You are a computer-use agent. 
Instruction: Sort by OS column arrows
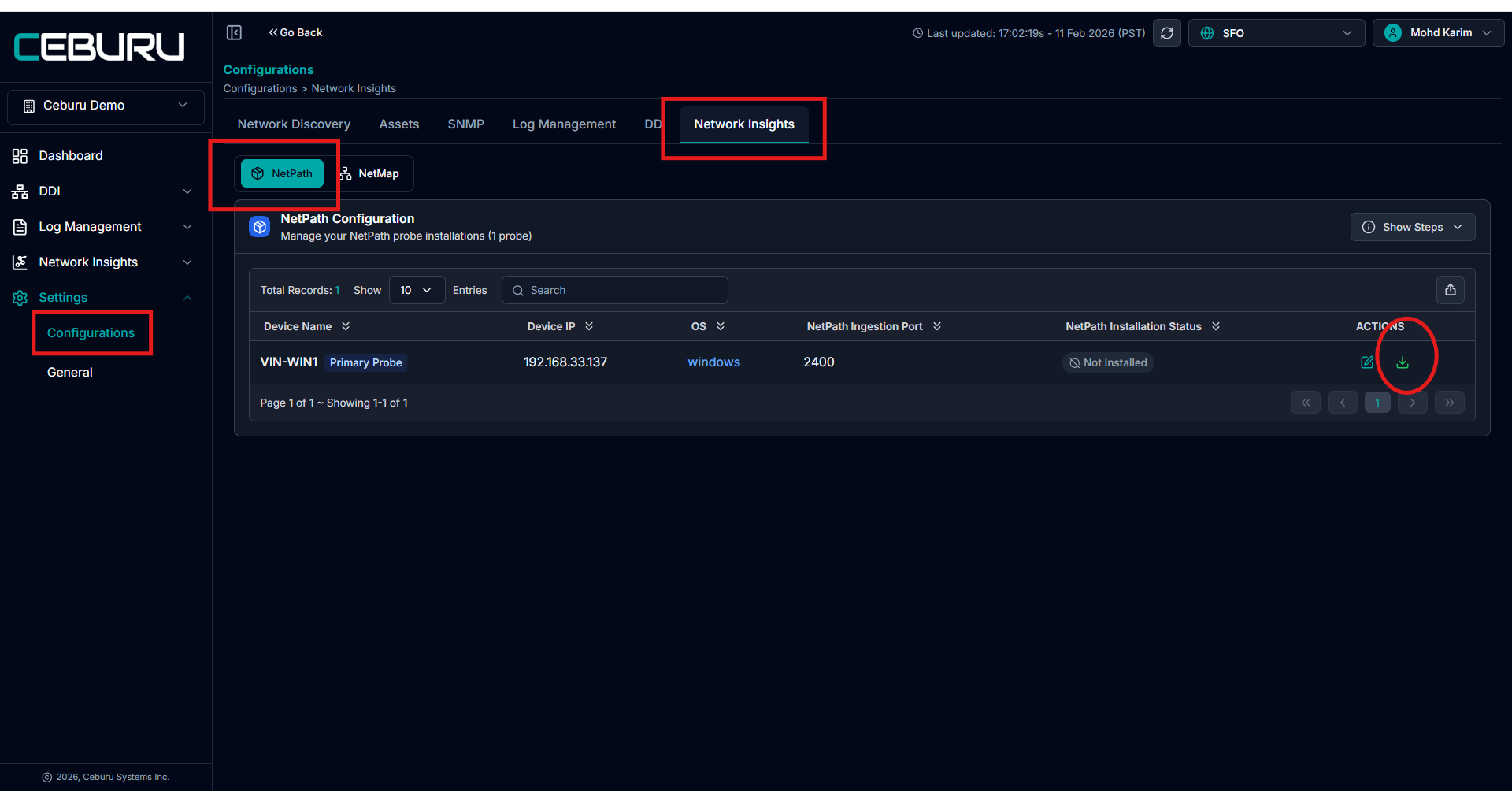(x=721, y=326)
